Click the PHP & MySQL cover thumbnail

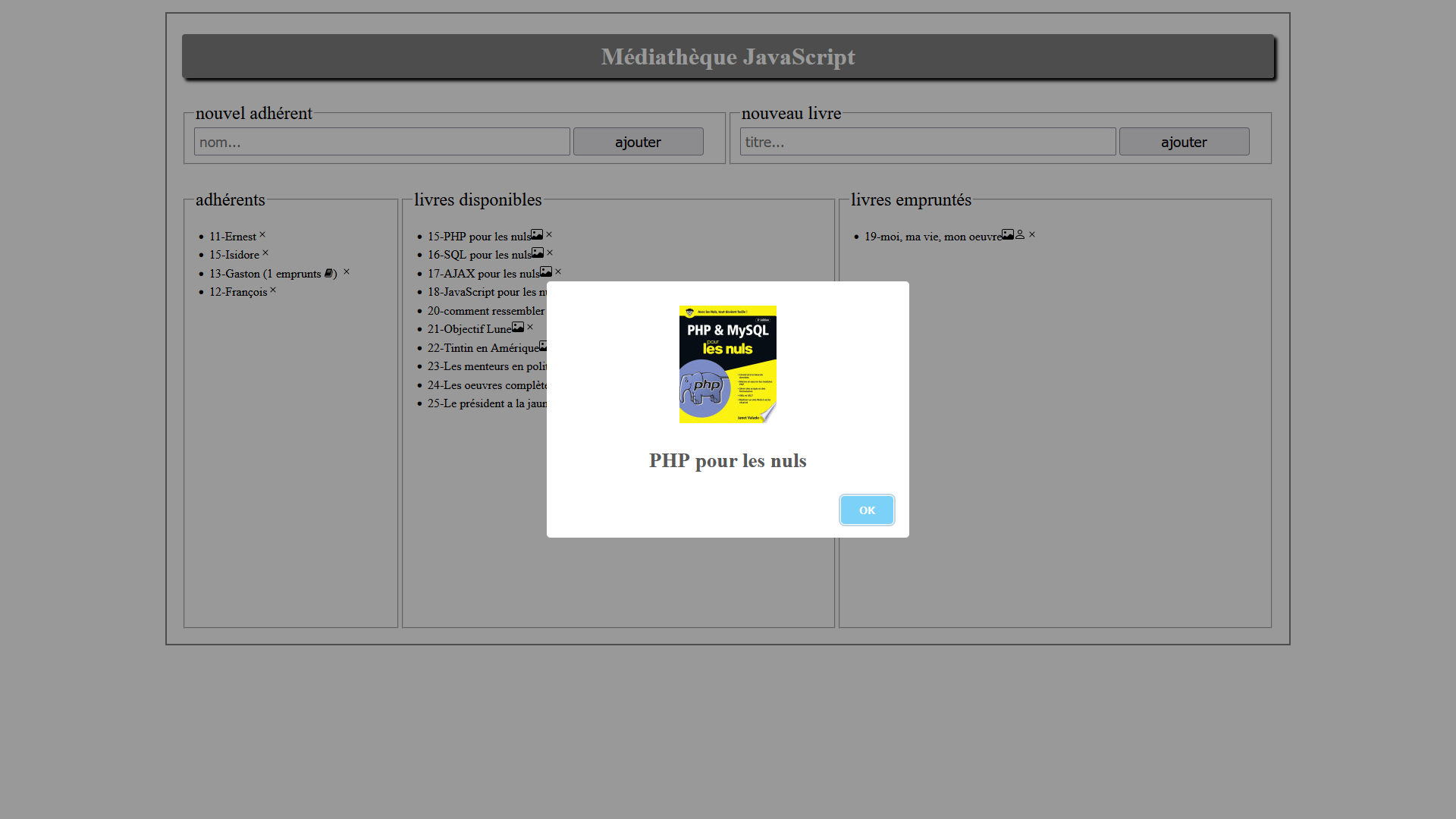(x=727, y=364)
